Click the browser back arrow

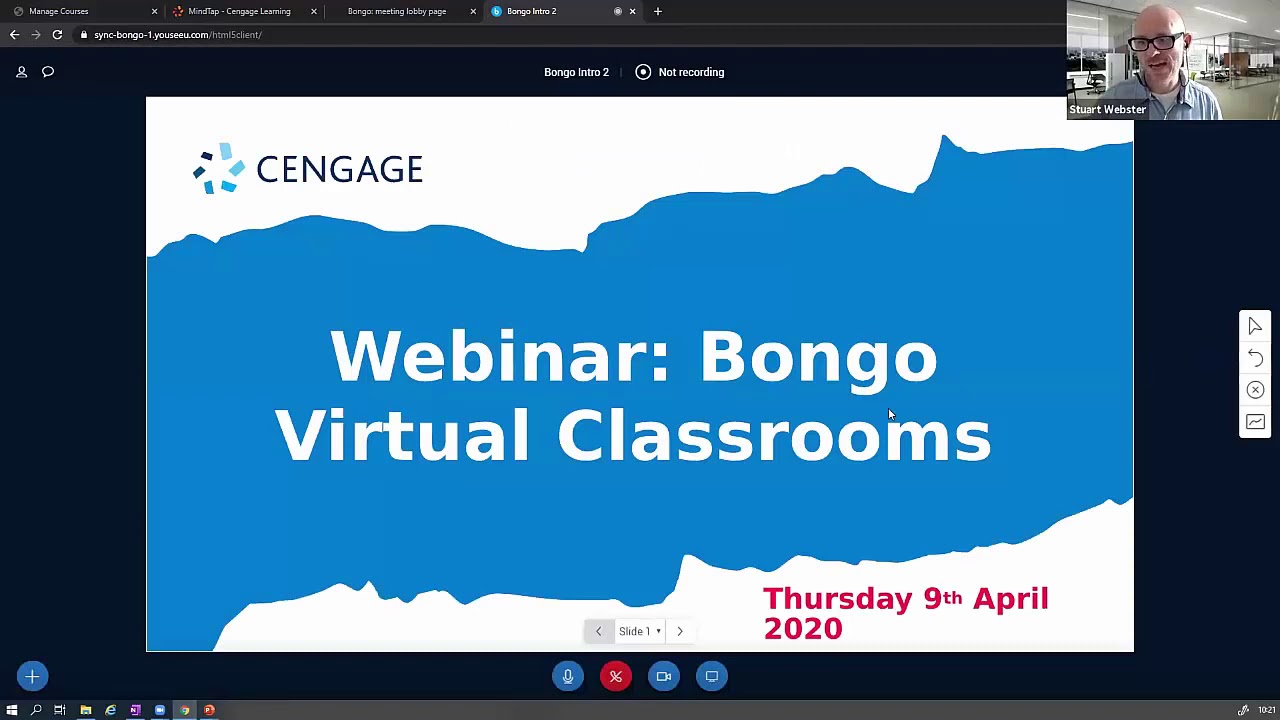click(14, 35)
